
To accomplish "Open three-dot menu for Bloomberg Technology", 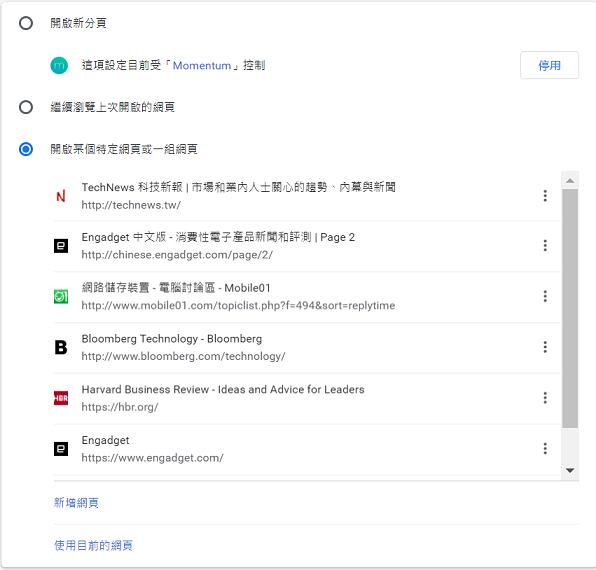I will (x=545, y=347).
